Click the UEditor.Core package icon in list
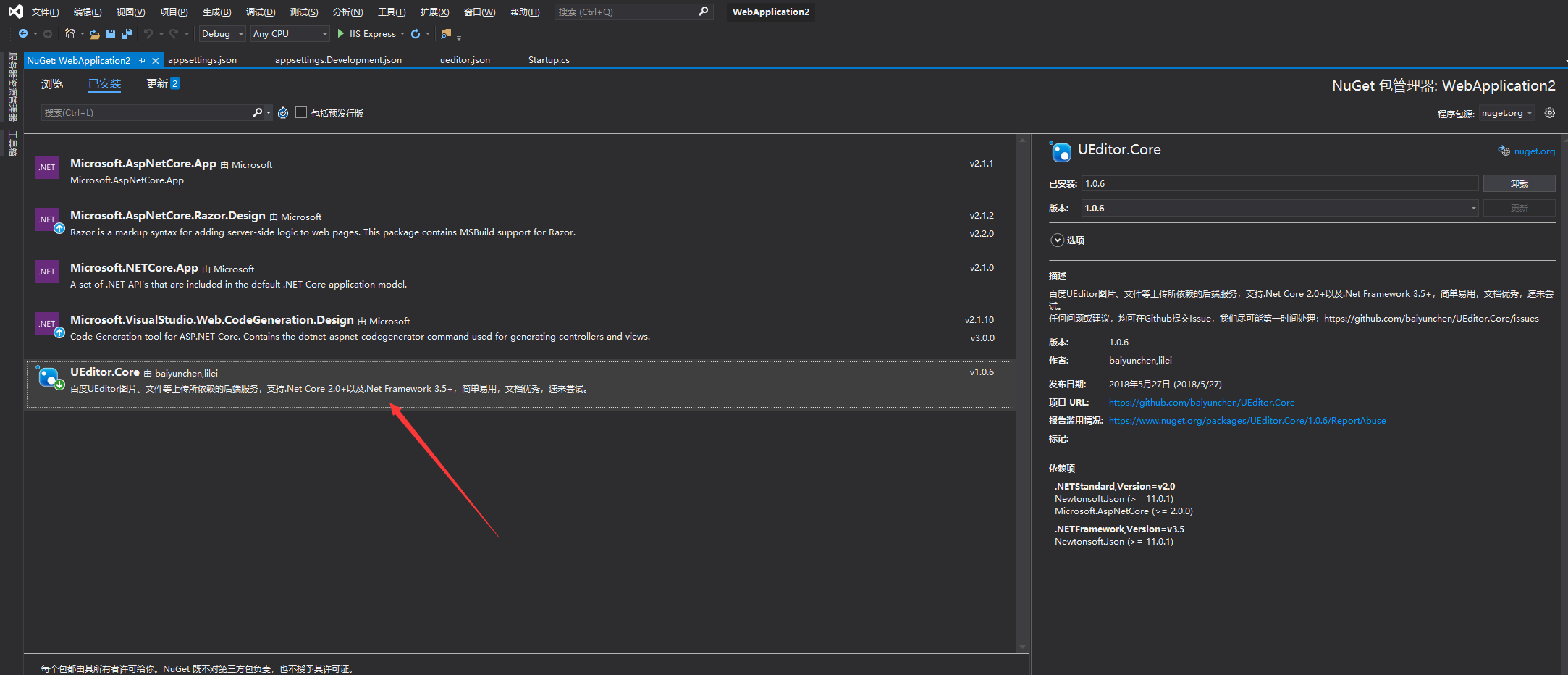Screen dimensions: 1568x675 pos(49,377)
